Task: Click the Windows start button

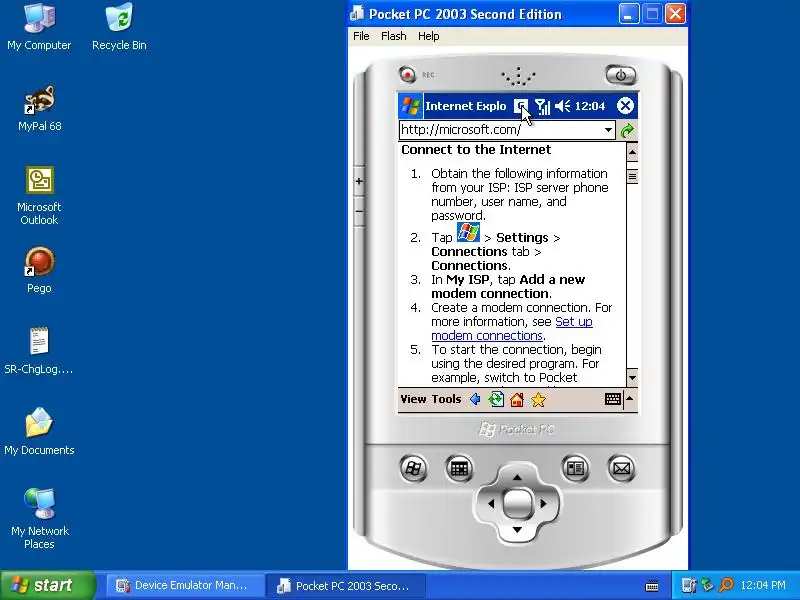Action: (48, 585)
